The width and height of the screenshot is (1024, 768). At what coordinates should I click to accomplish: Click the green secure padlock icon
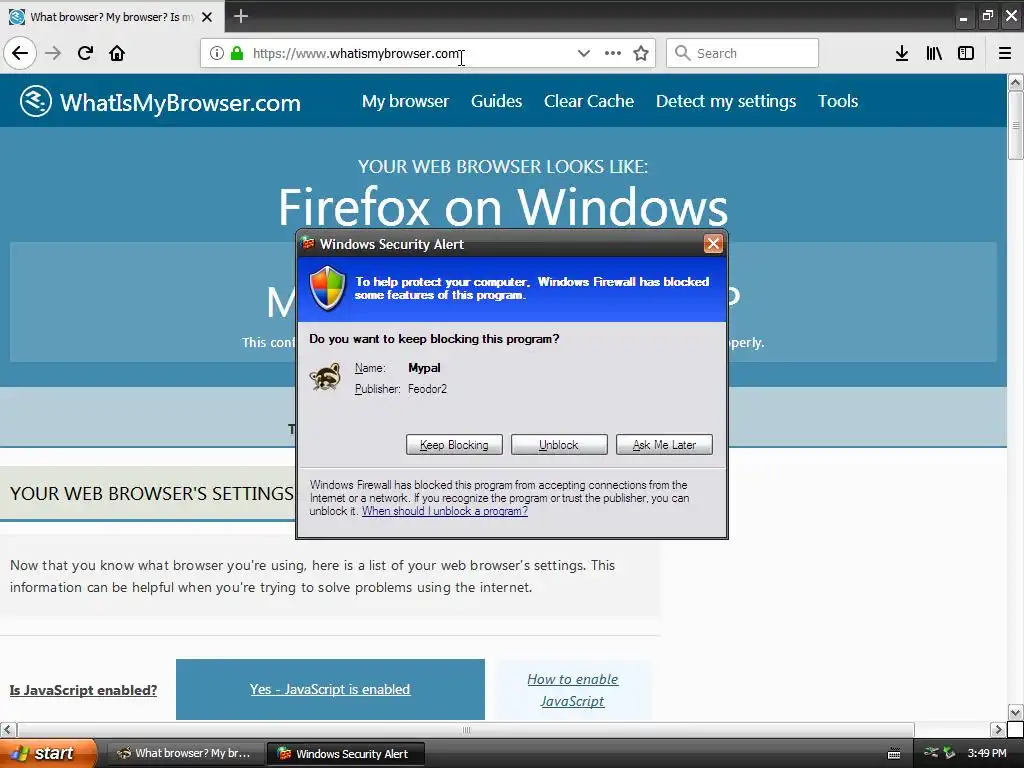click(237, 53)
